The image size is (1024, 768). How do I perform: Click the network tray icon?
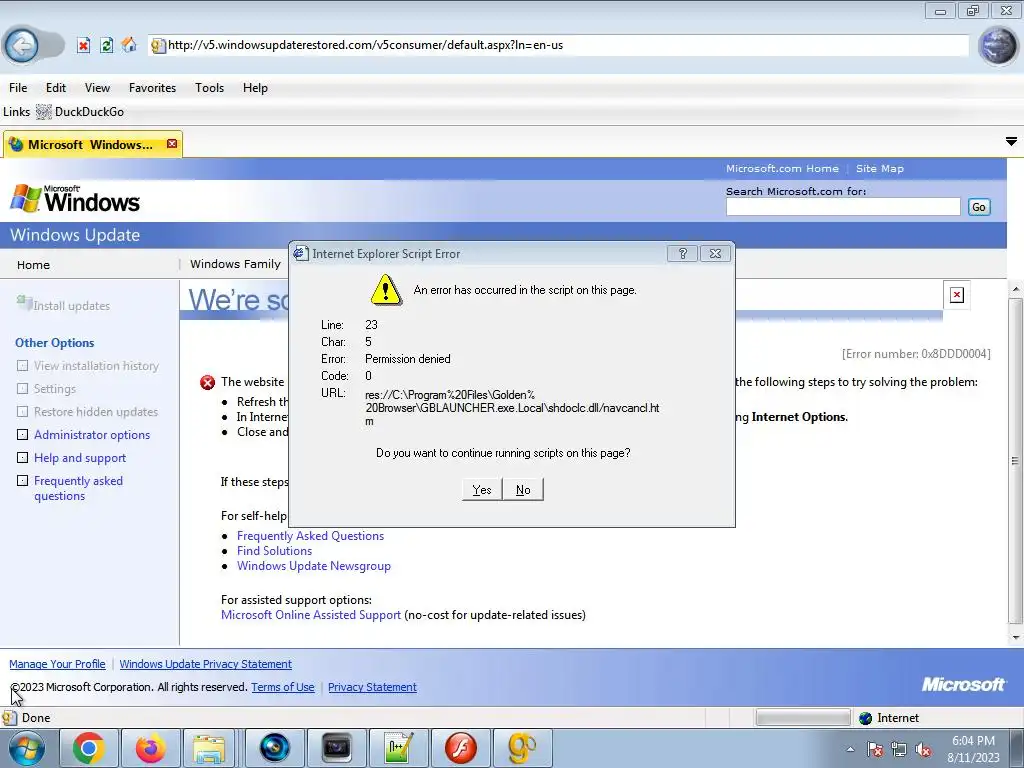point(899,749)
